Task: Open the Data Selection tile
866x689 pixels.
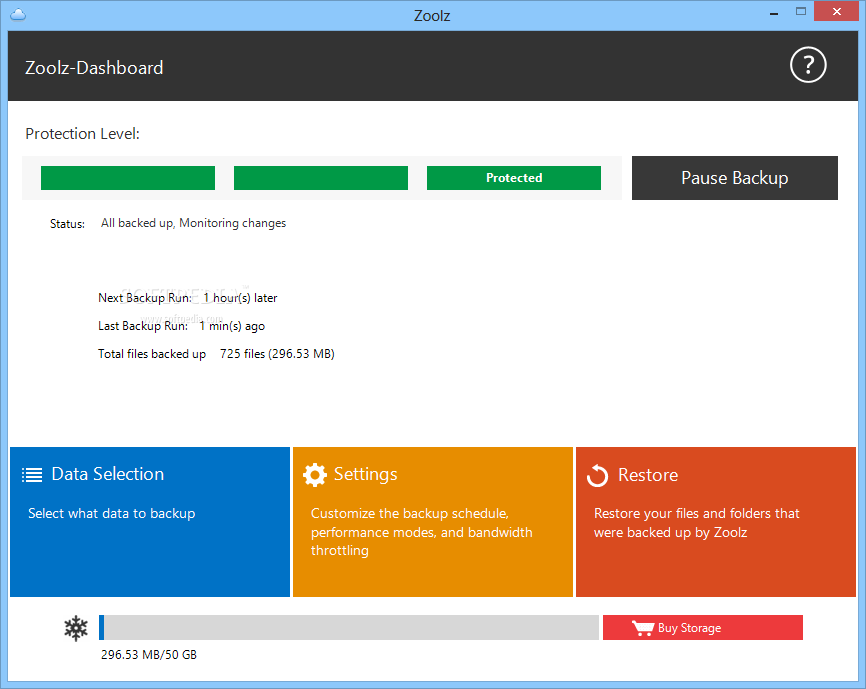Action: coord(150,522)
